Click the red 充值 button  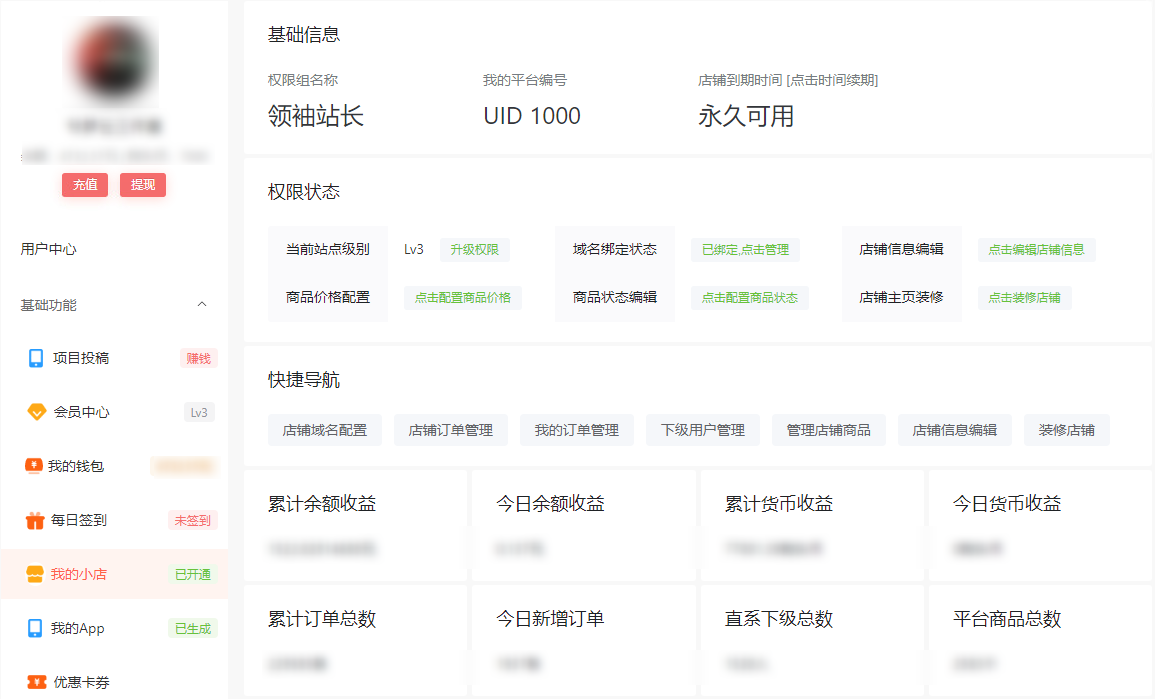click(x=84, y=185)
